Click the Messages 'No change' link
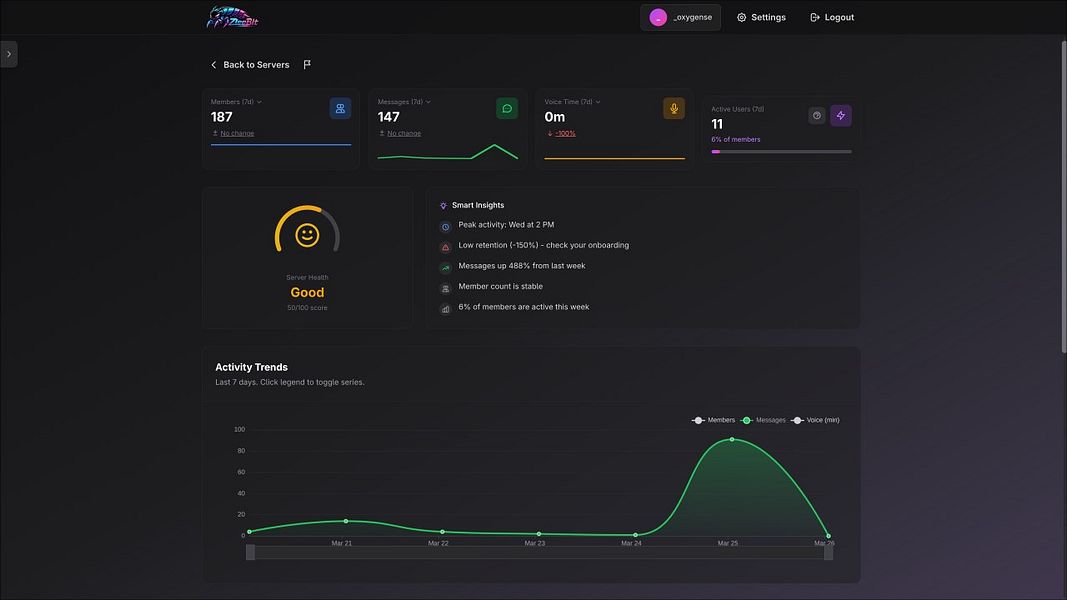The width and height of the screenshot is (1067, 600). click(x=404, y=133)
